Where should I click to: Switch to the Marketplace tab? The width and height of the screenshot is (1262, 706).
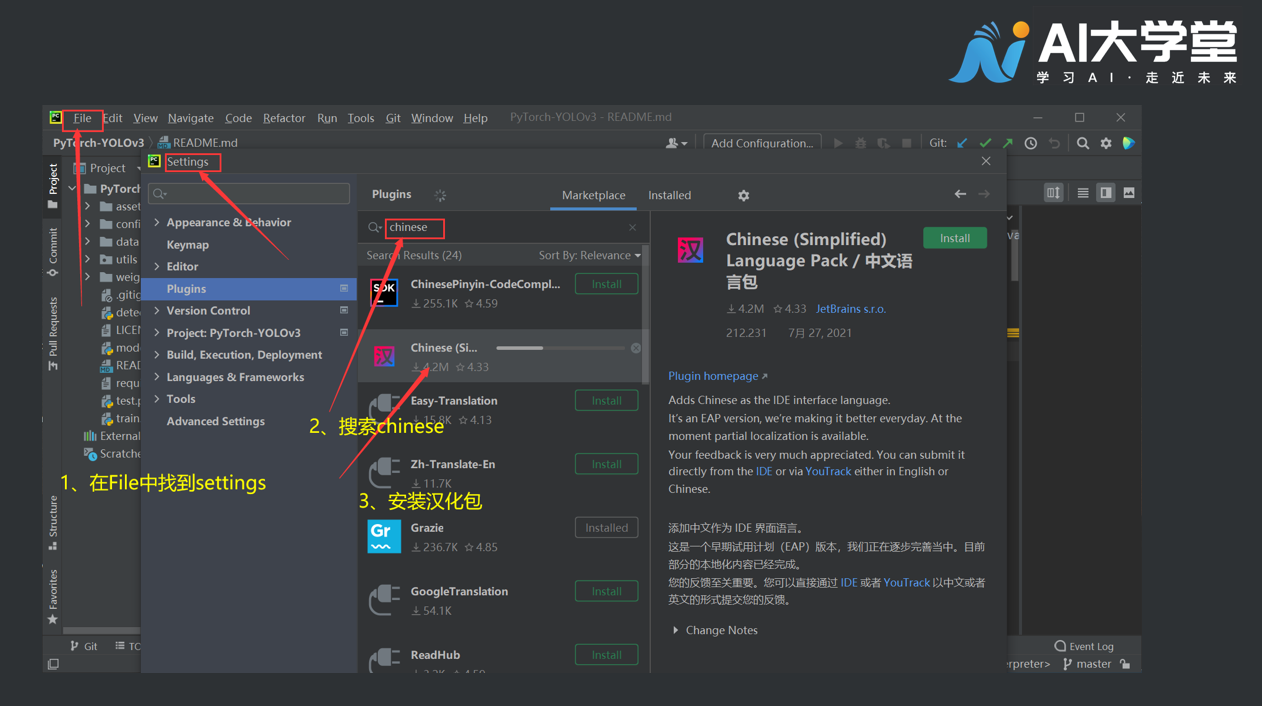(593, 195)
